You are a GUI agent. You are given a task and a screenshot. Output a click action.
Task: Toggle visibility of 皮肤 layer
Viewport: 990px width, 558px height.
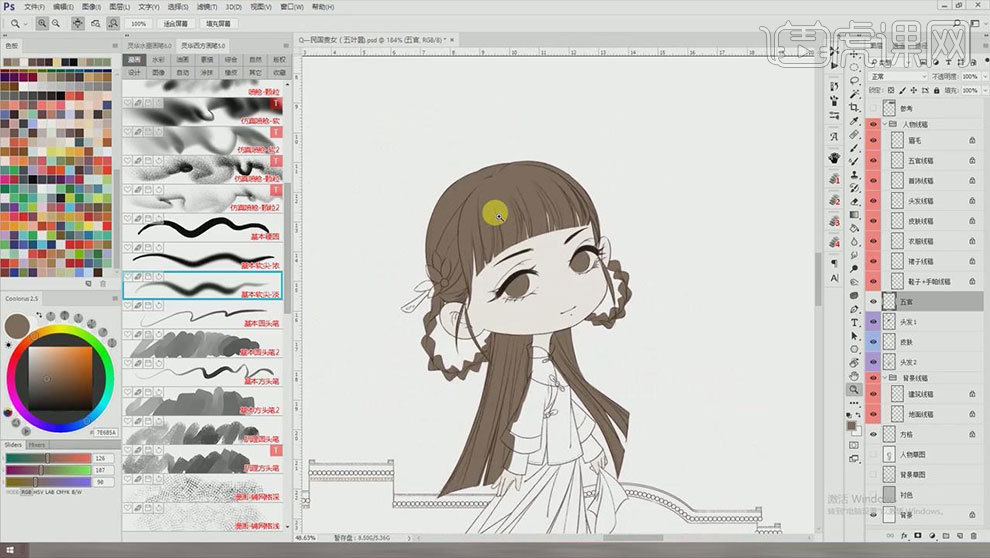(874, 341)
